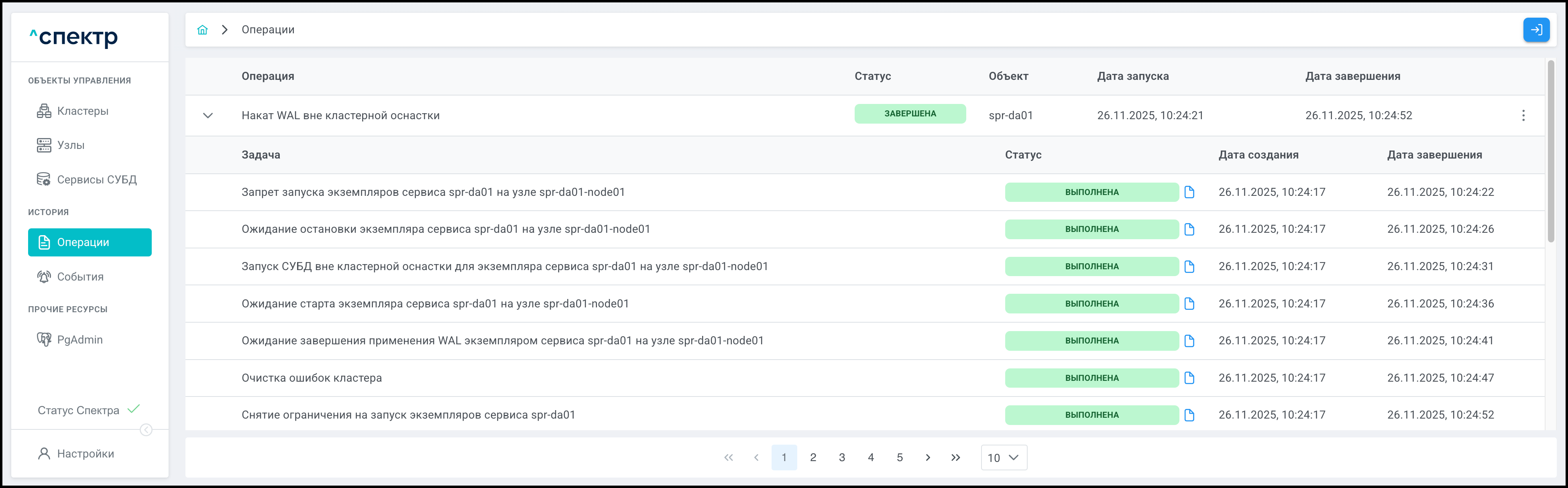Viewport: 1568px width, 488px height.
Task: Open log file for Очистка ошибок кластера
Action: coord(1189,378)
